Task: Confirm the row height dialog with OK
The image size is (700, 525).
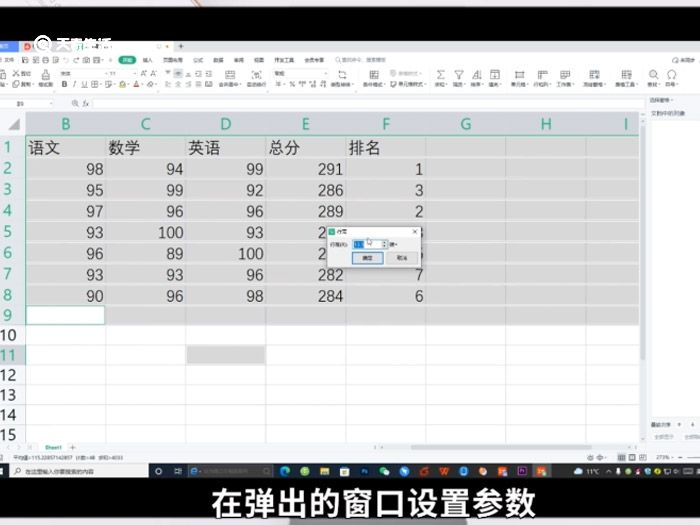Action: [x=367, y=258]
